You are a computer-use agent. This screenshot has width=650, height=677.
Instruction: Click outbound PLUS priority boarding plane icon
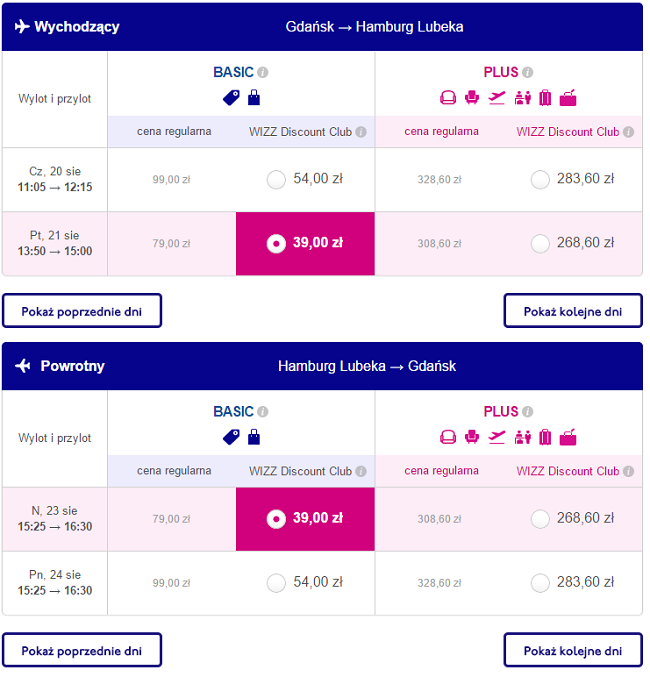pos(497,98)
